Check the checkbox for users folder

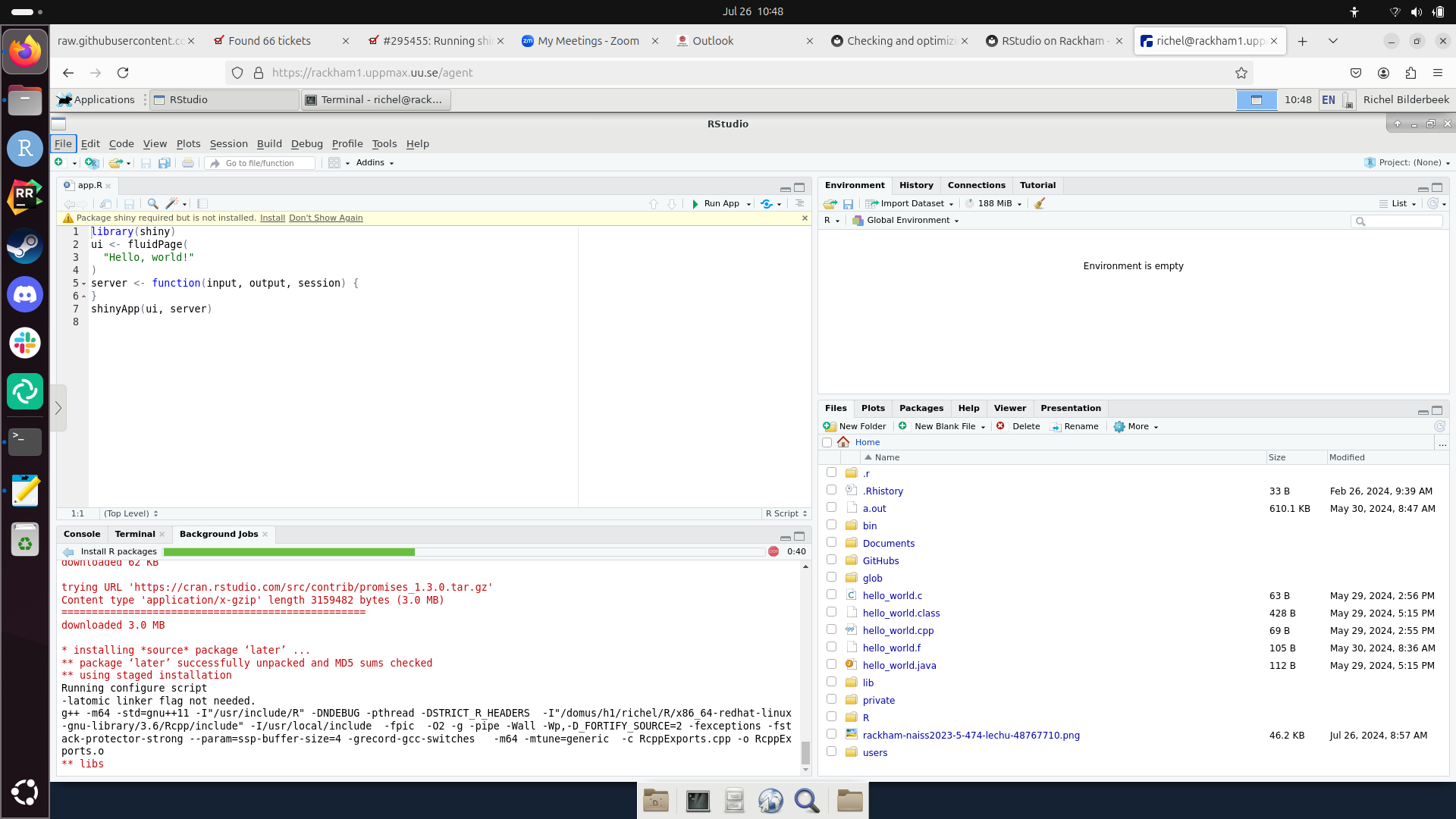coord(831,752)
